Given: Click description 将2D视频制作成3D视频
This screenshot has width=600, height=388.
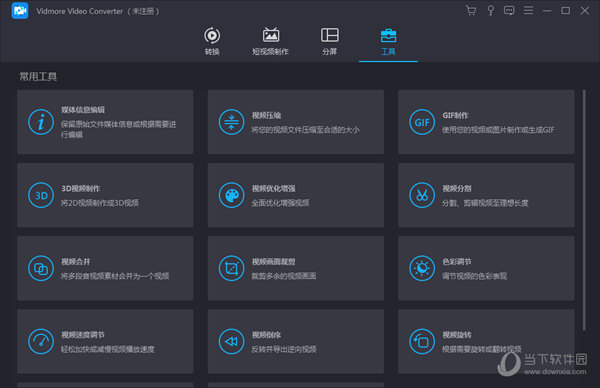Looking at the screenshot, I should [99, 203].
